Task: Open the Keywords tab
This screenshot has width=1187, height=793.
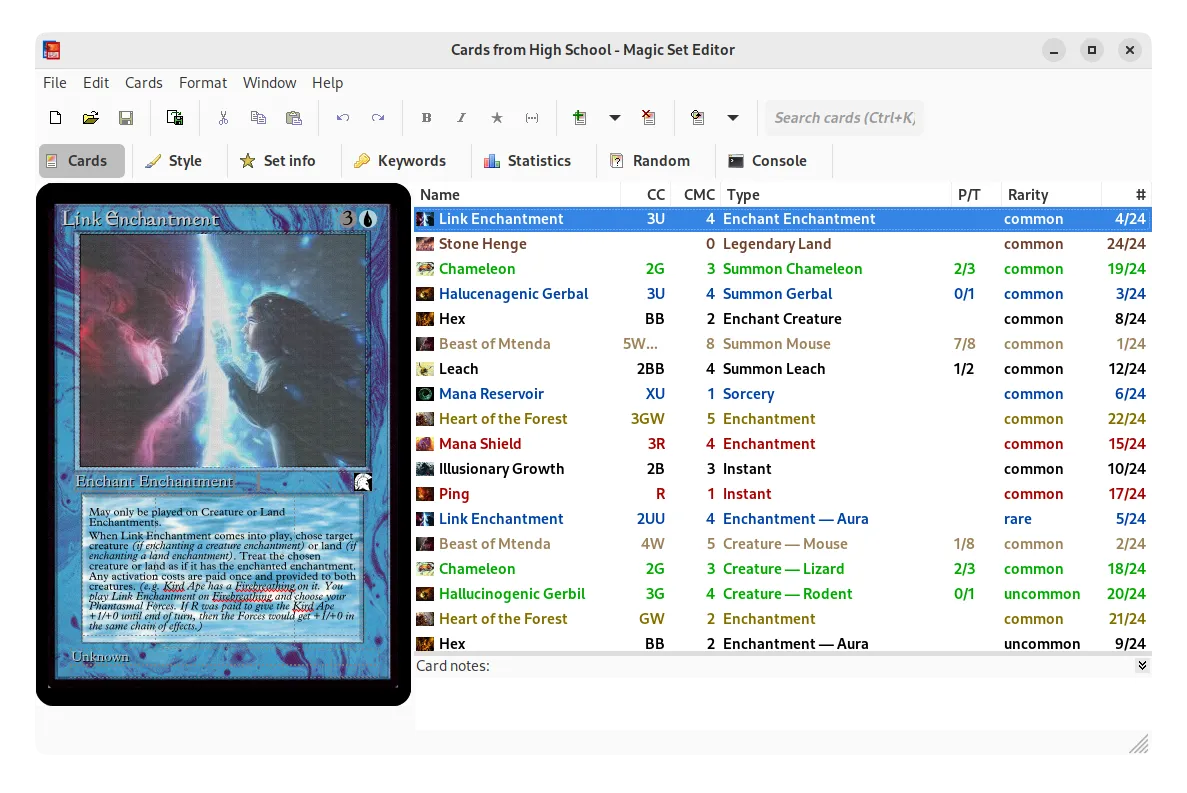Action: click(400, 161)
